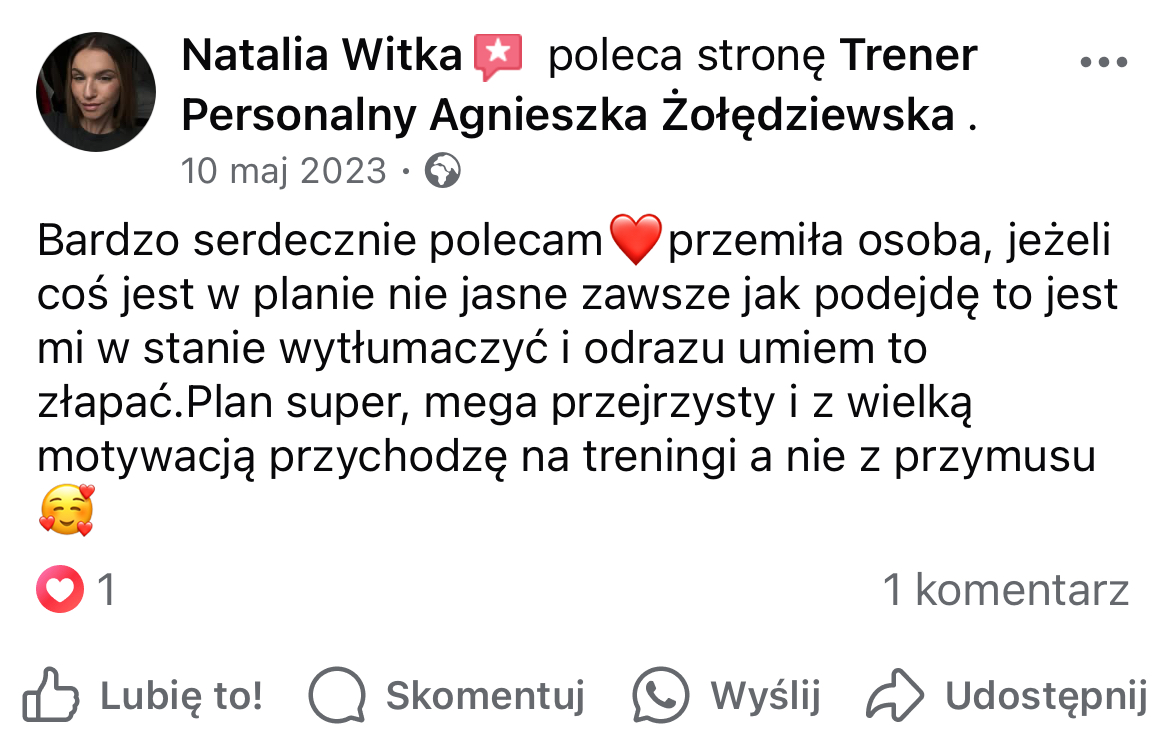The width and height of the screenshot is (1170, 747).
Task: Click the red heart emoji in post
Action: [x=635, y=241]
